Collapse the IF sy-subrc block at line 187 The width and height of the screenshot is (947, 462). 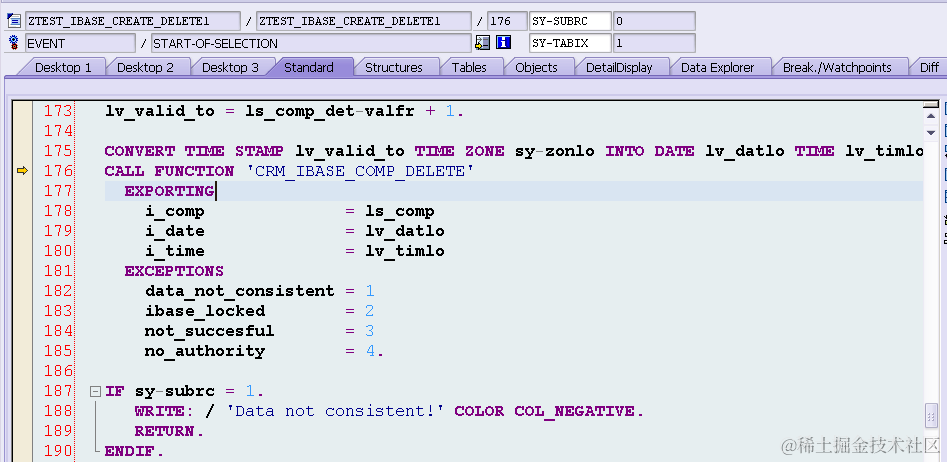coord(95,391)
